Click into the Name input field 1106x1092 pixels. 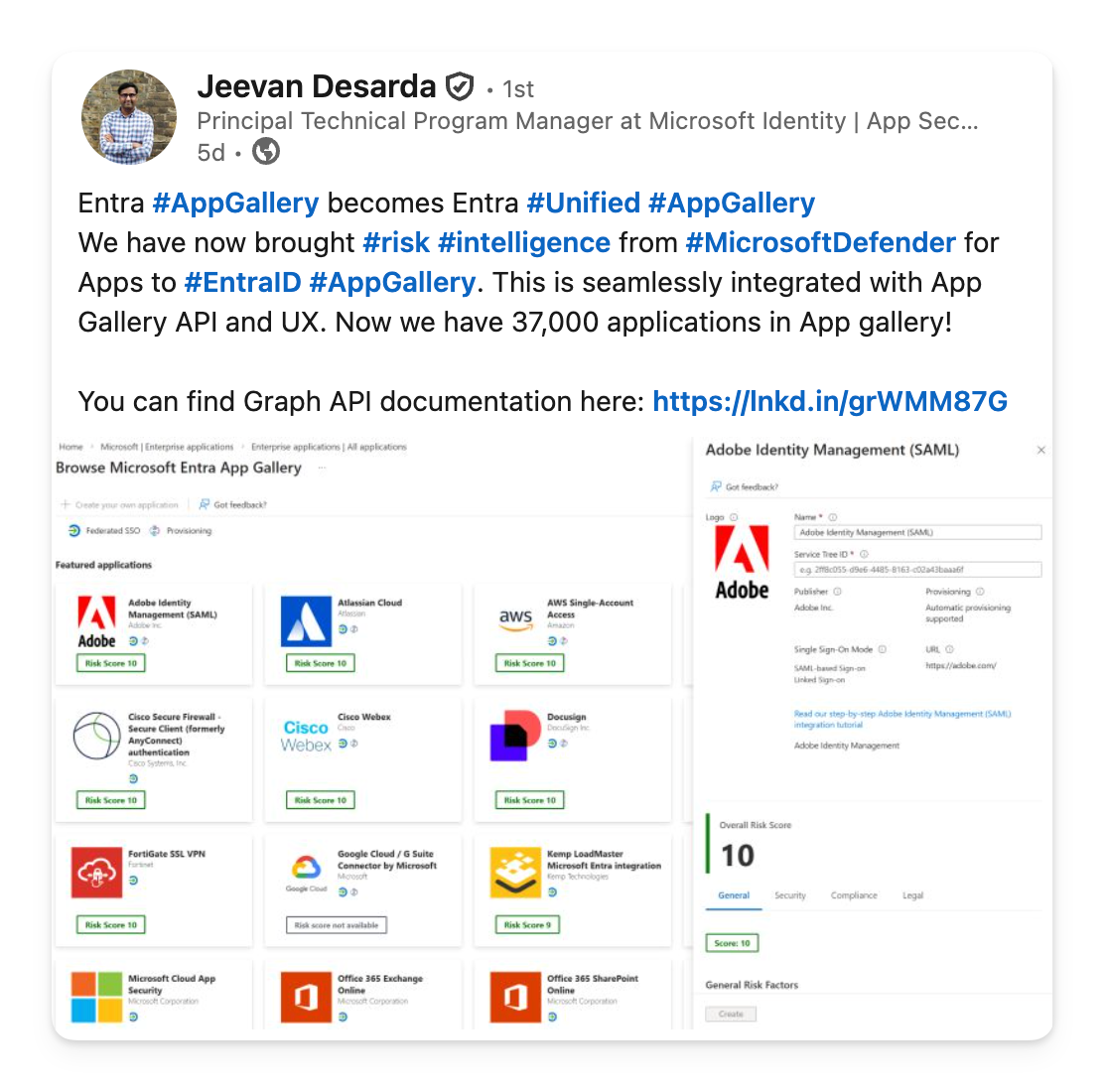tap(917, 532)
